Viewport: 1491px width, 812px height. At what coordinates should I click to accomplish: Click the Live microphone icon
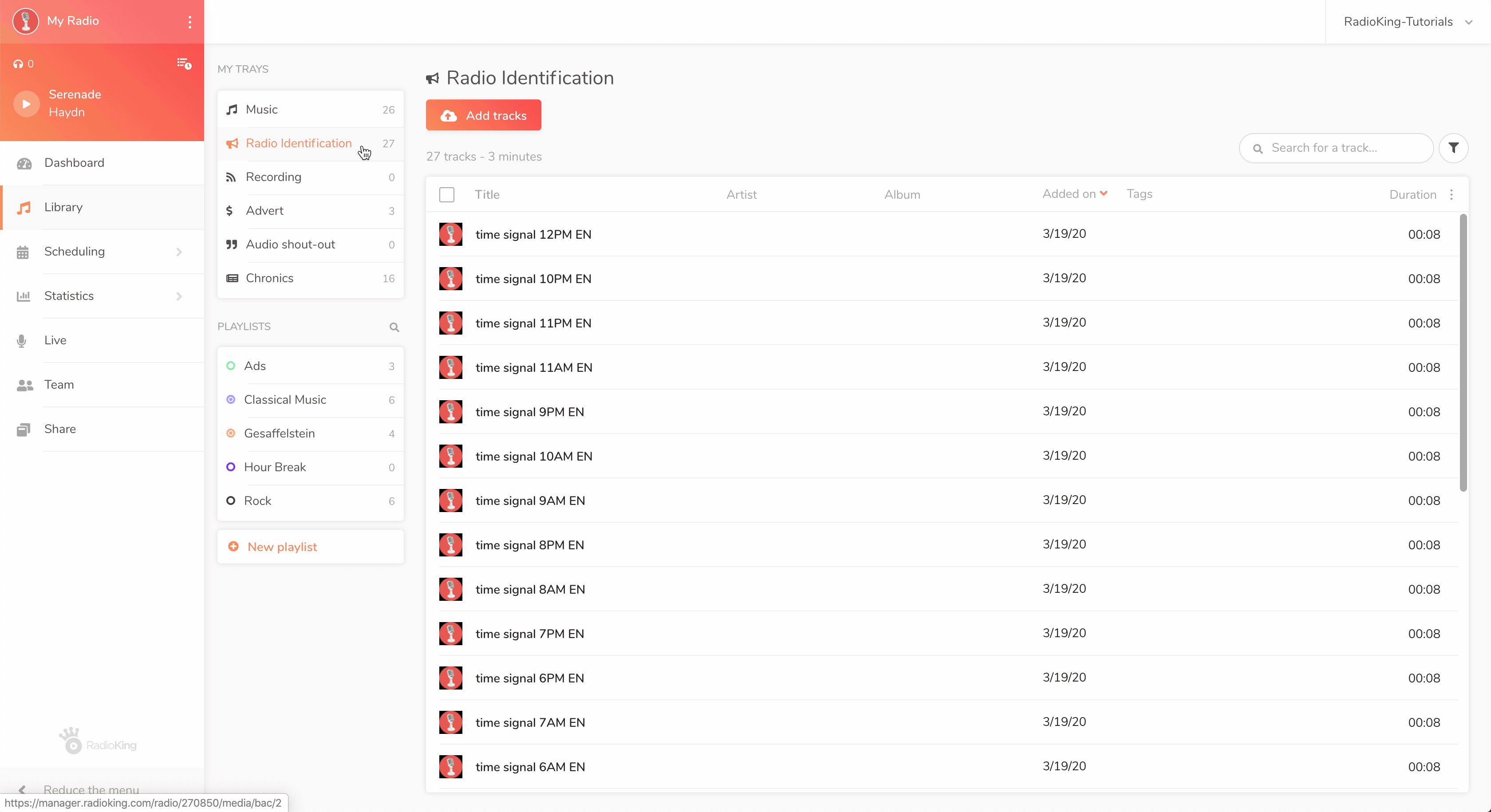point(21,340)
